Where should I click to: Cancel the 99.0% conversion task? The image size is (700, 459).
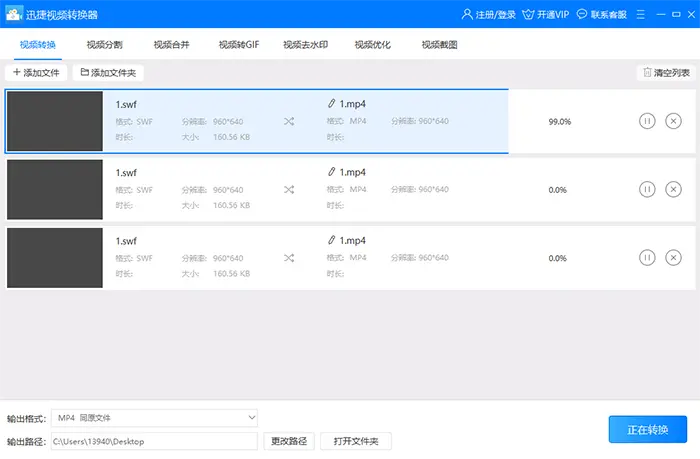[x=673, y=121]
